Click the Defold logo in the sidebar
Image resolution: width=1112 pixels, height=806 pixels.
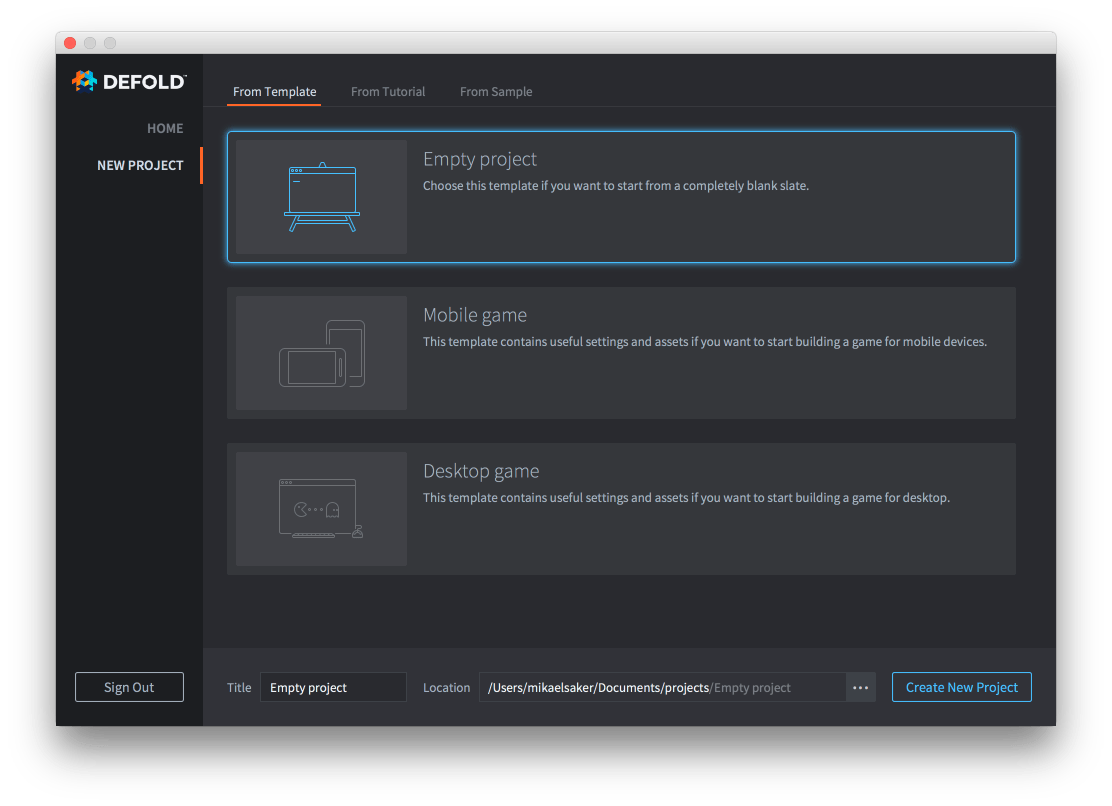pos(129,81)
